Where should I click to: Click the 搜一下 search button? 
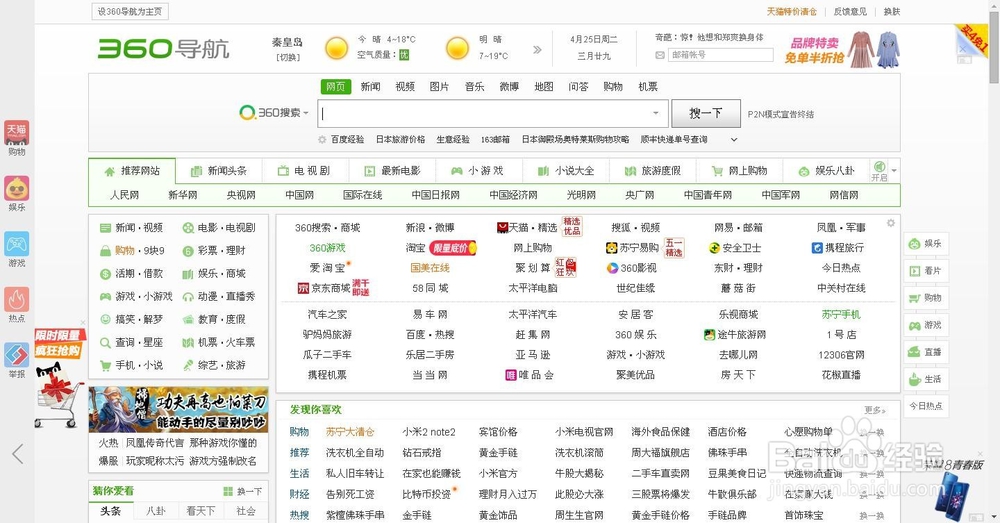pos(706,113)
